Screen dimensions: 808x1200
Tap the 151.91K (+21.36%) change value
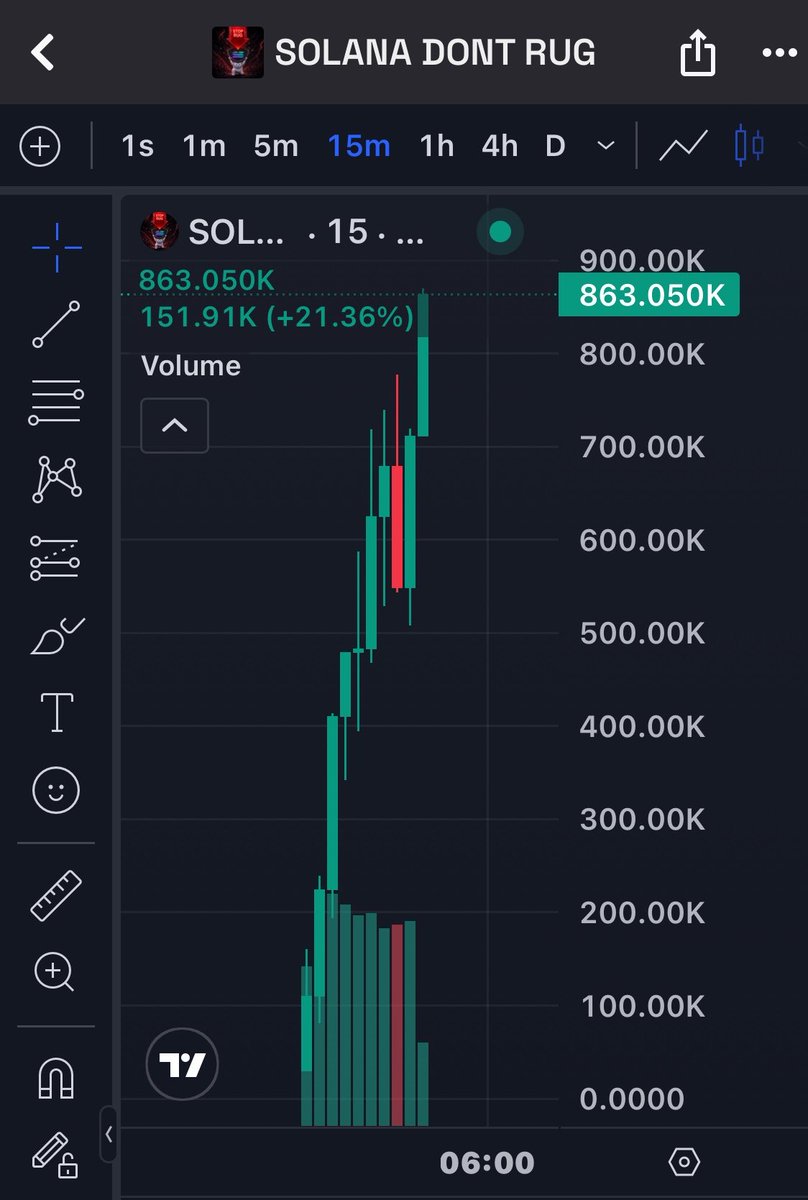click(276, 318)
